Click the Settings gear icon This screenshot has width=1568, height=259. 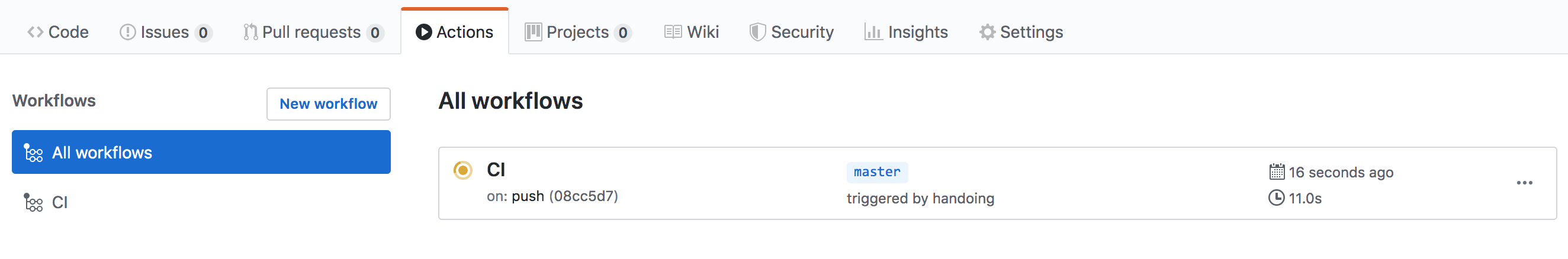(987, 31)
